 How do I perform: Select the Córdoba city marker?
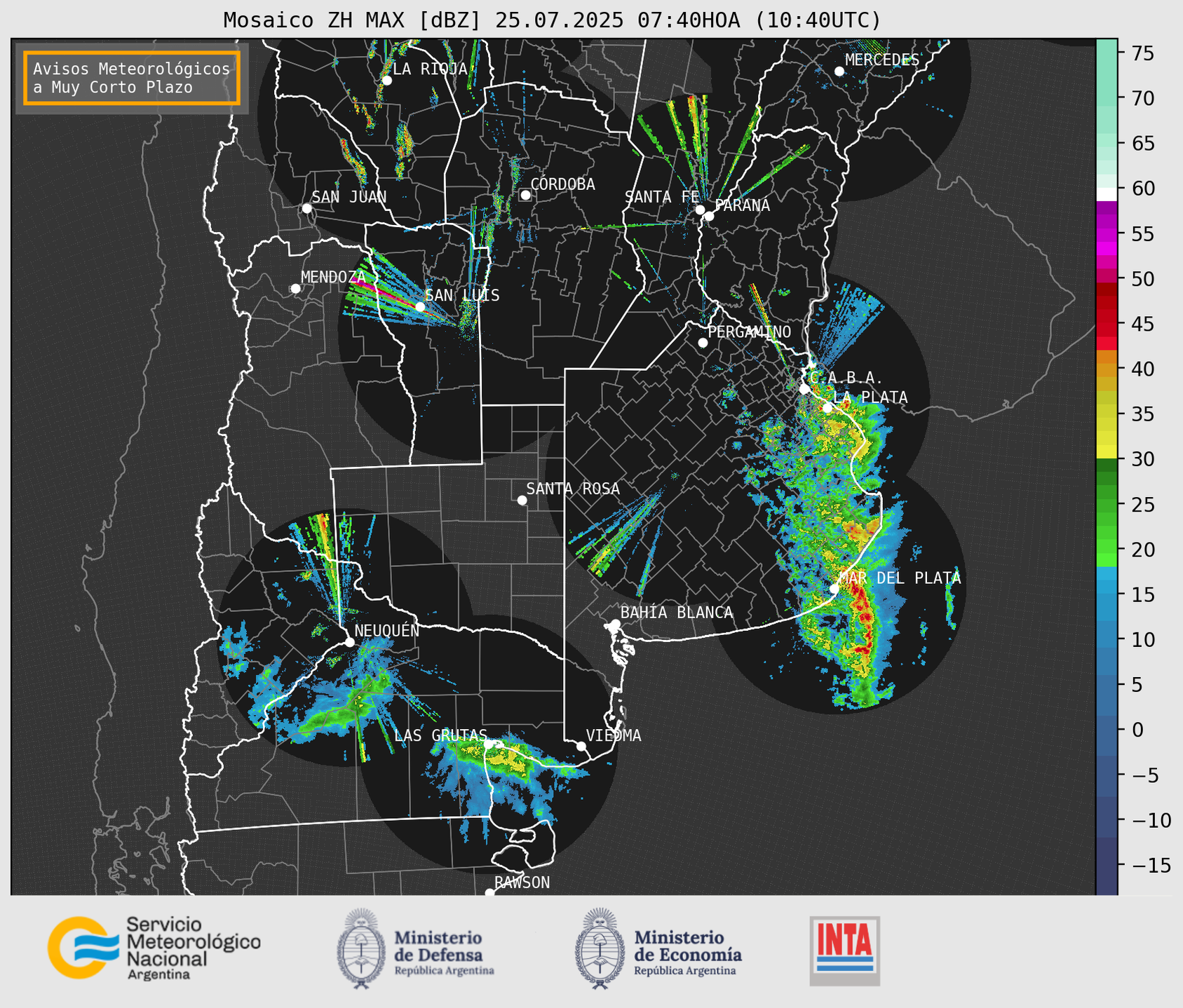click(x=525, y=195)
